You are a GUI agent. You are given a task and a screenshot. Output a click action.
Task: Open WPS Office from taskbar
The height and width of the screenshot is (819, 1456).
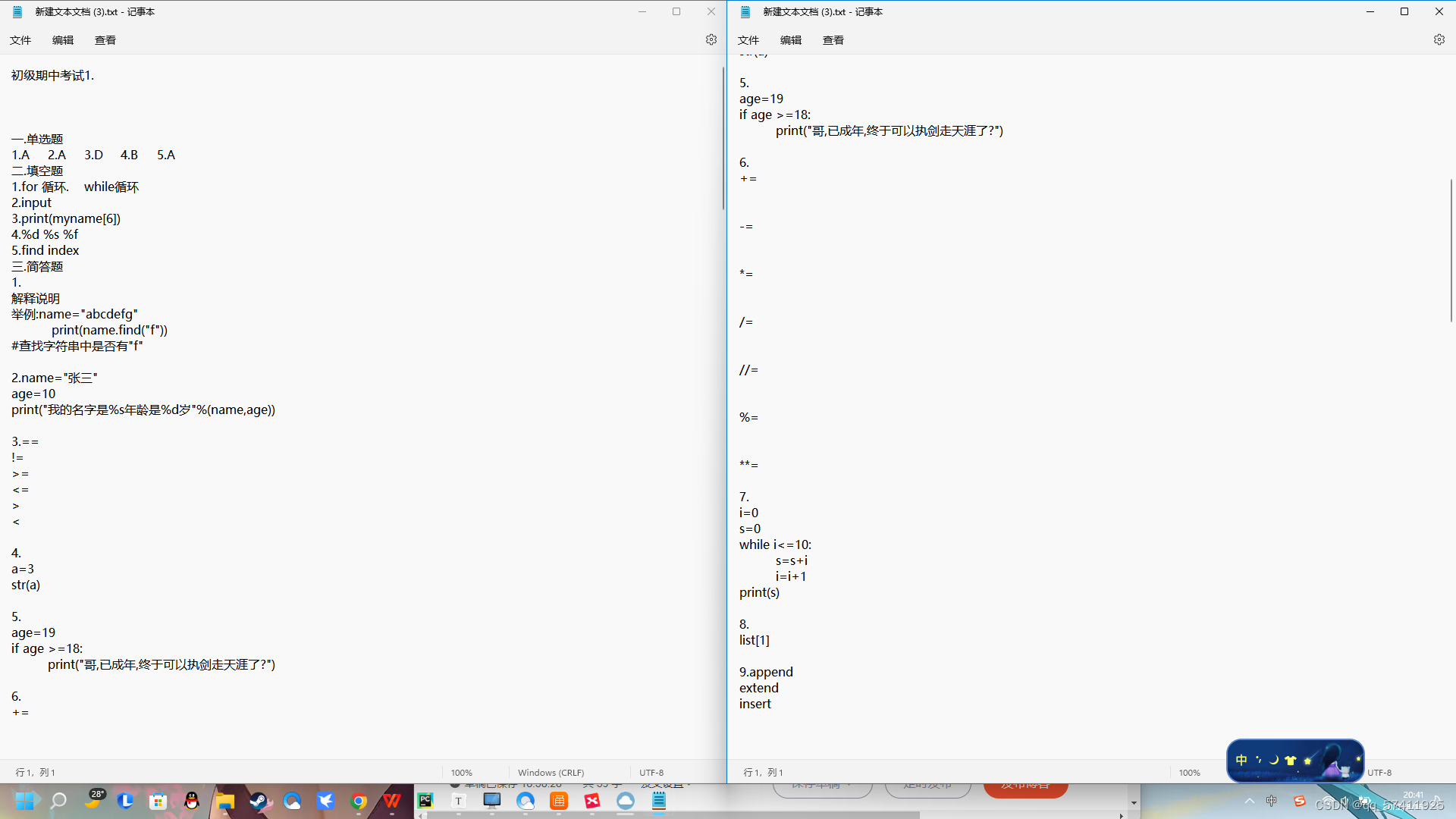[392, 801]
